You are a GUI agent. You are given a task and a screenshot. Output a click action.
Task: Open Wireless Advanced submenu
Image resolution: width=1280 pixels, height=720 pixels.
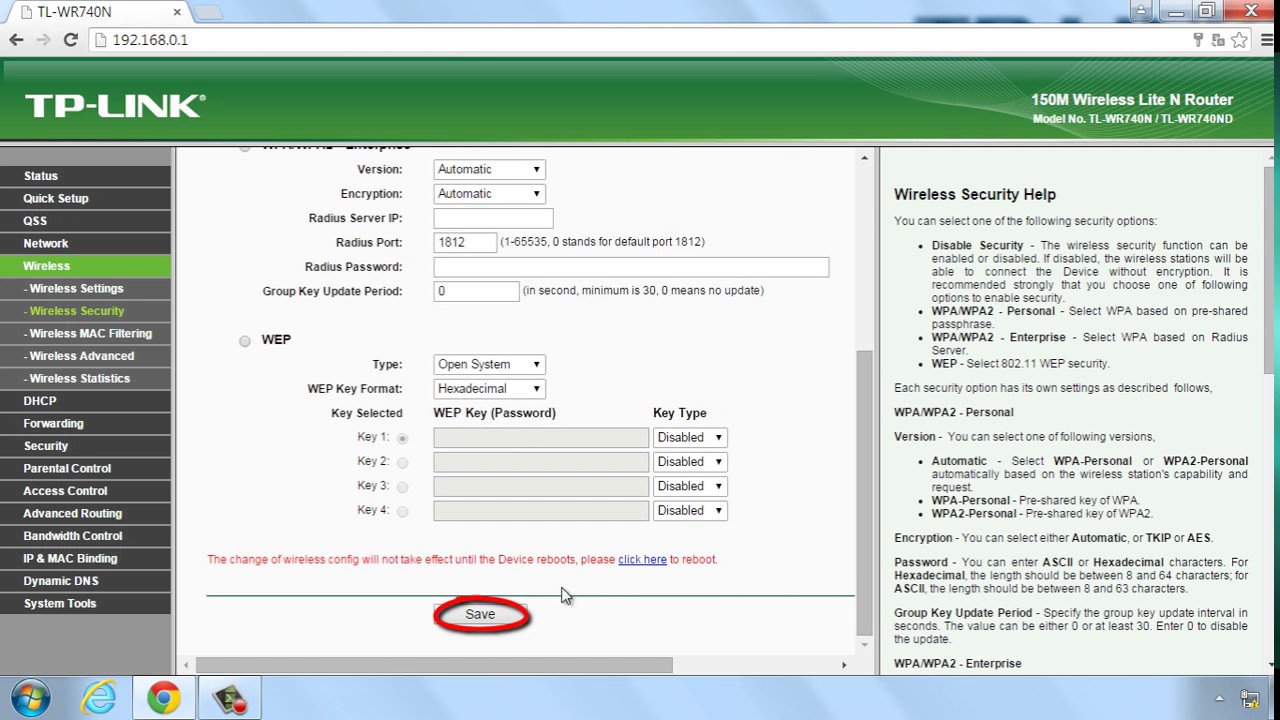pos(85,356)
